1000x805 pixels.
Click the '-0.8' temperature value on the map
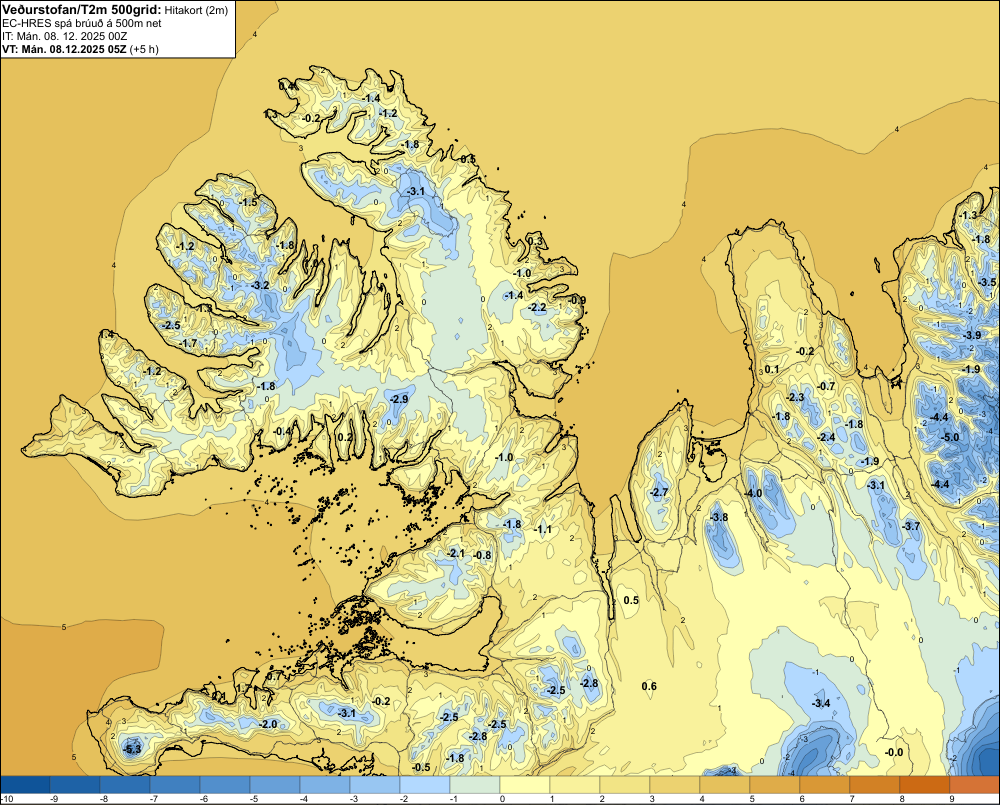pos(483,555)
